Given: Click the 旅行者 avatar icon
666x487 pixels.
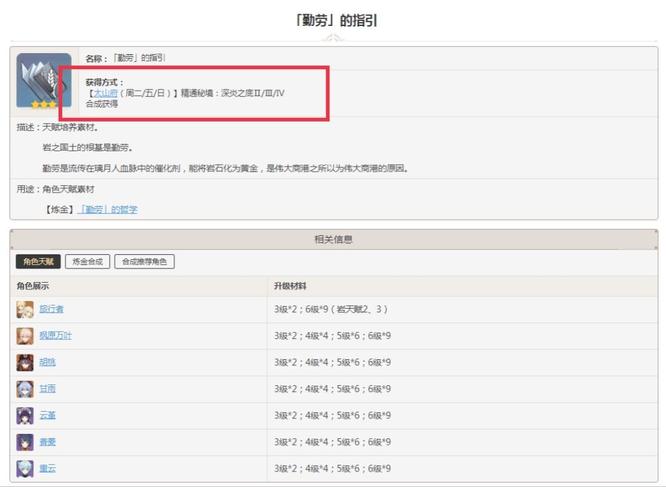Looking at the screenshot, I should pyautogui.click(x=25, y=310).
